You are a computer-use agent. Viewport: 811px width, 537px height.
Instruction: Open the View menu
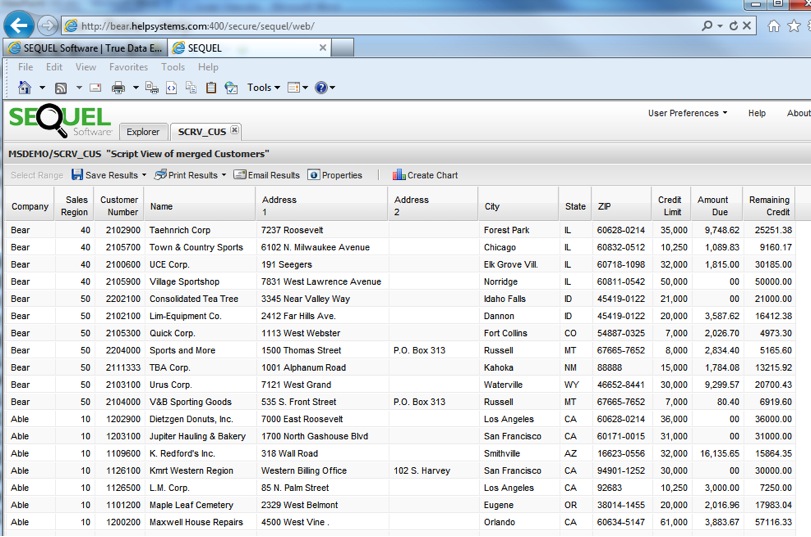pos(85,67)
